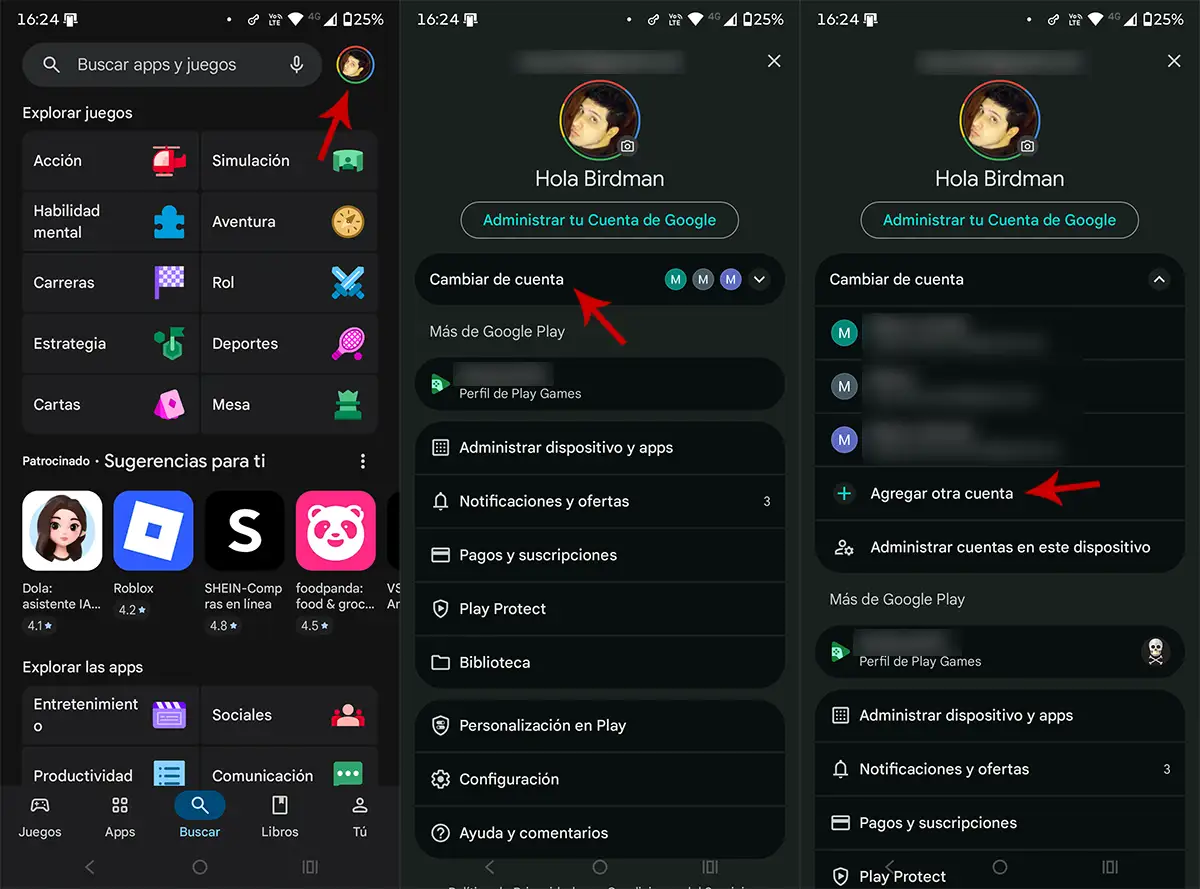
Task: Open the three-dot menu next to Sugerencias para ti
Action: (x=363, y=460)
